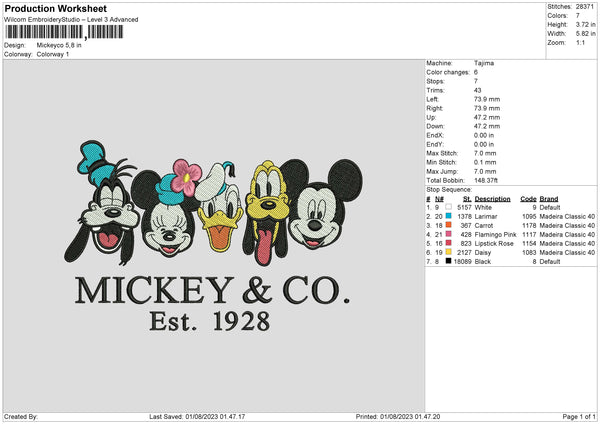This screenshot has height=424, width=600.
Task: Click 'Default' brand in the White row
Action: click(550, 207)
